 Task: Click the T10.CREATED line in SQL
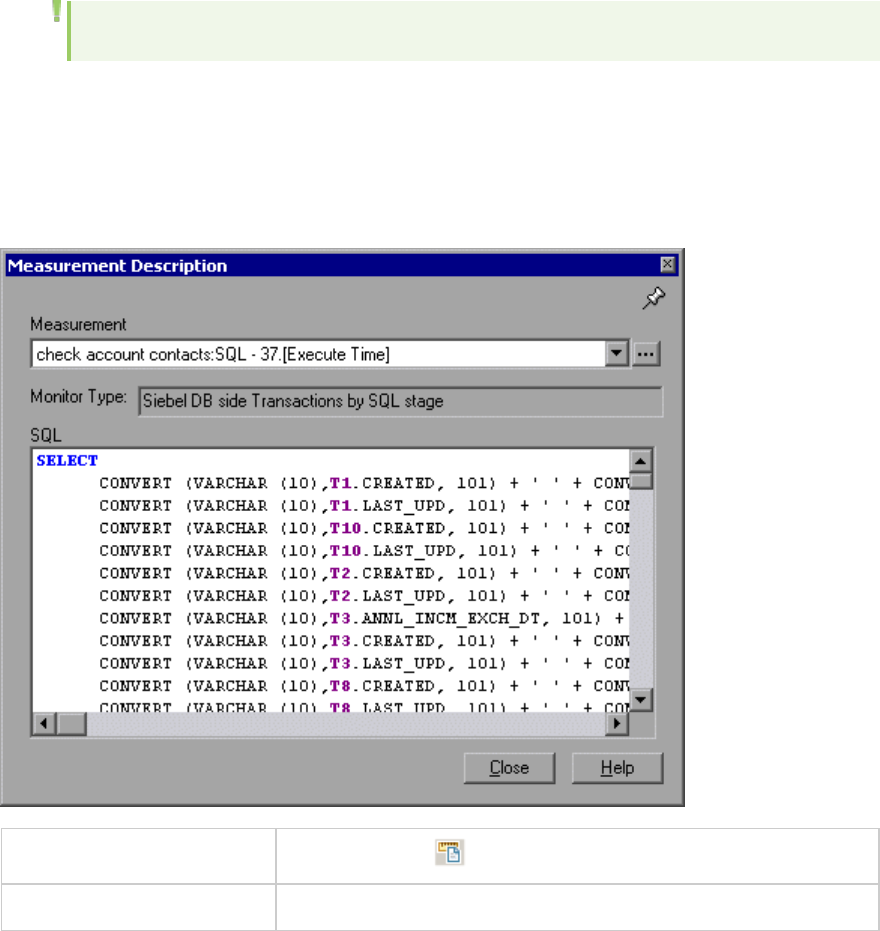[363, 528]
